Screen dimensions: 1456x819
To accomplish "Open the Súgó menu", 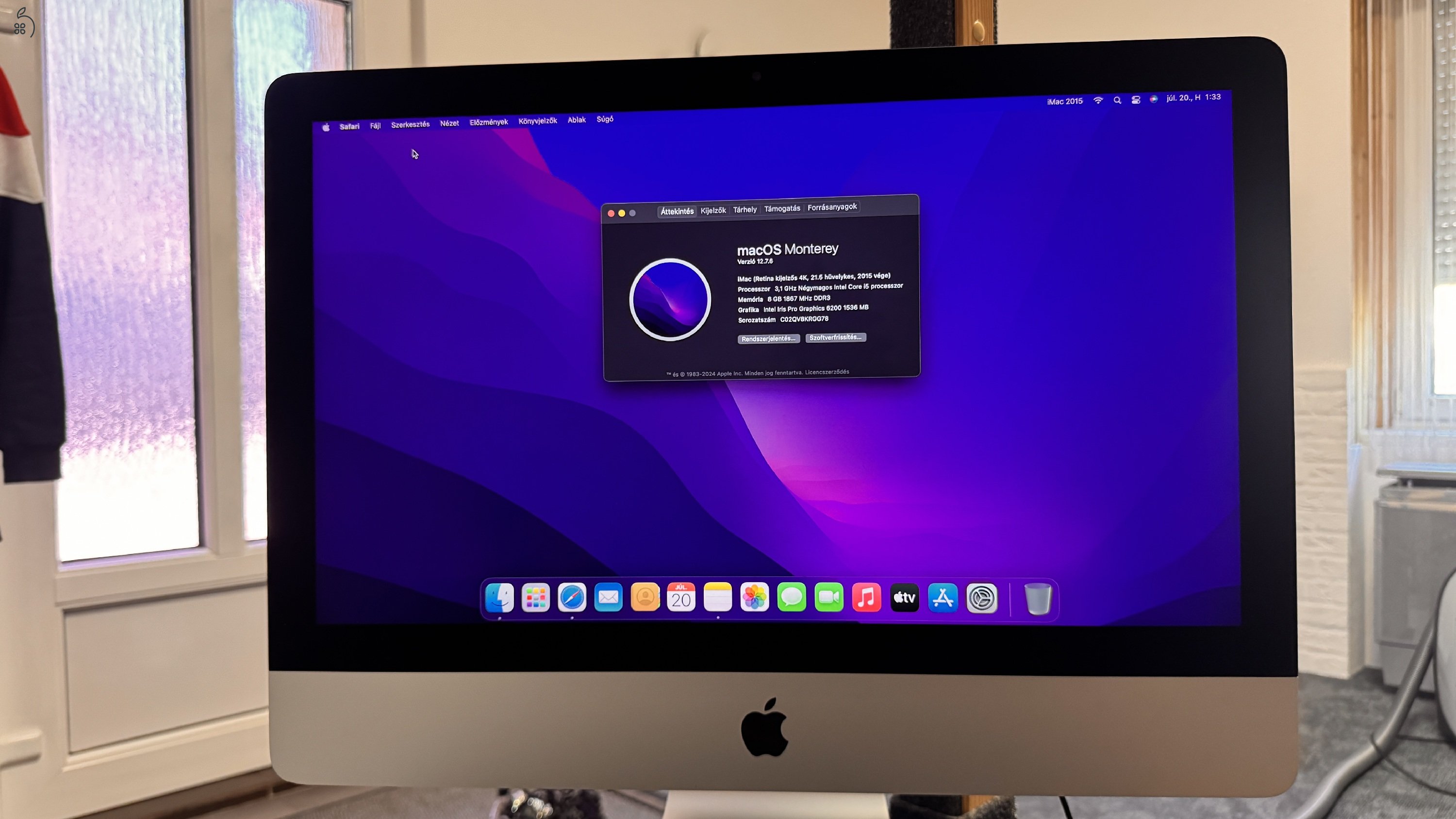I will pos(605,119).
